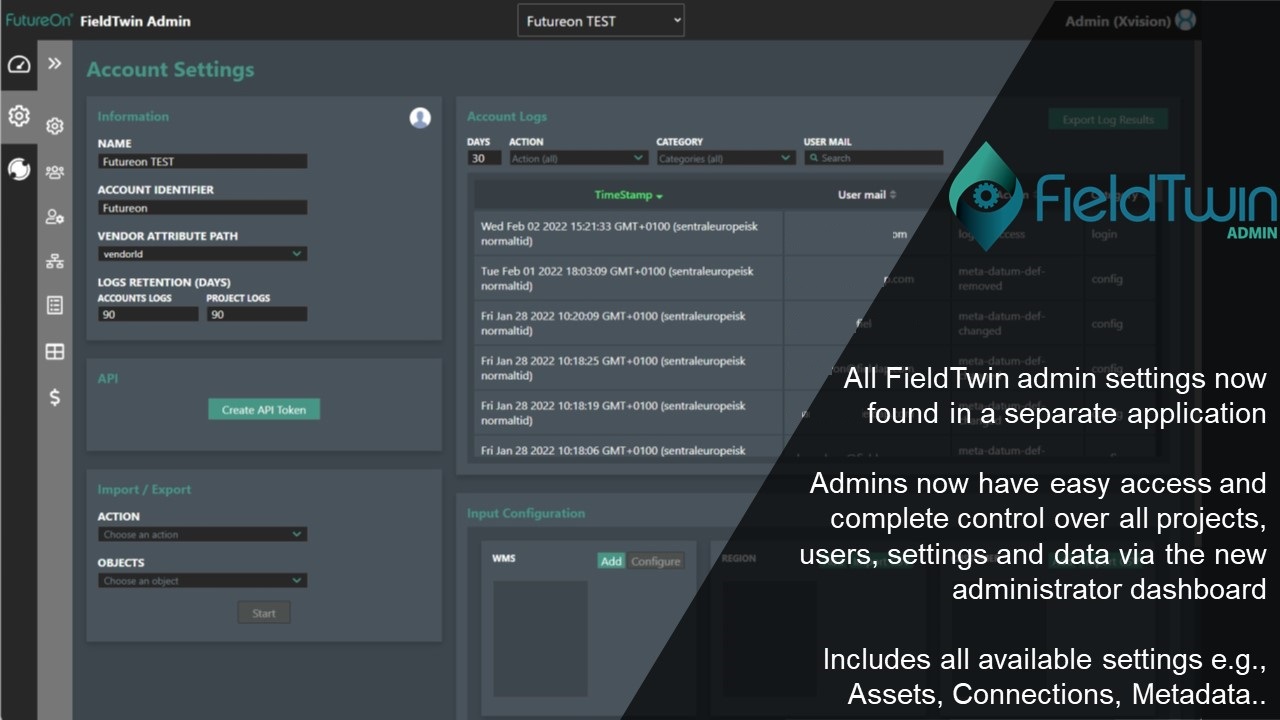This screenshot has width=1280, height=720.
Task: Open the 'Choose an object' dropdown
Action: (x=203, y=580)
